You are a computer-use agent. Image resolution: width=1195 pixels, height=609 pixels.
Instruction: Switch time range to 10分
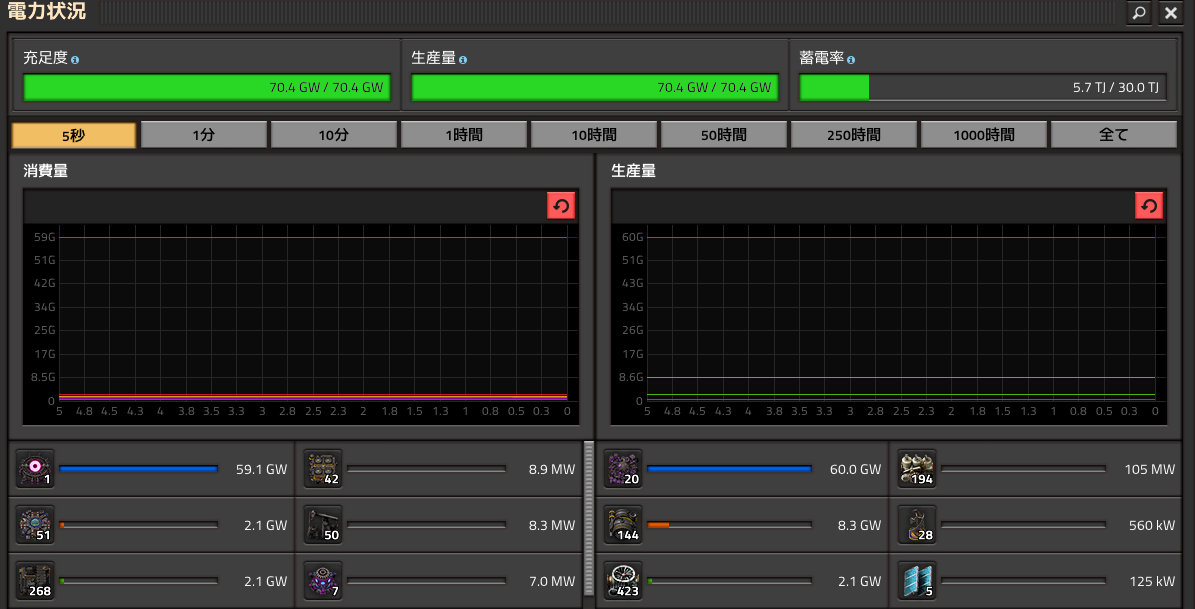click(334, 135)
